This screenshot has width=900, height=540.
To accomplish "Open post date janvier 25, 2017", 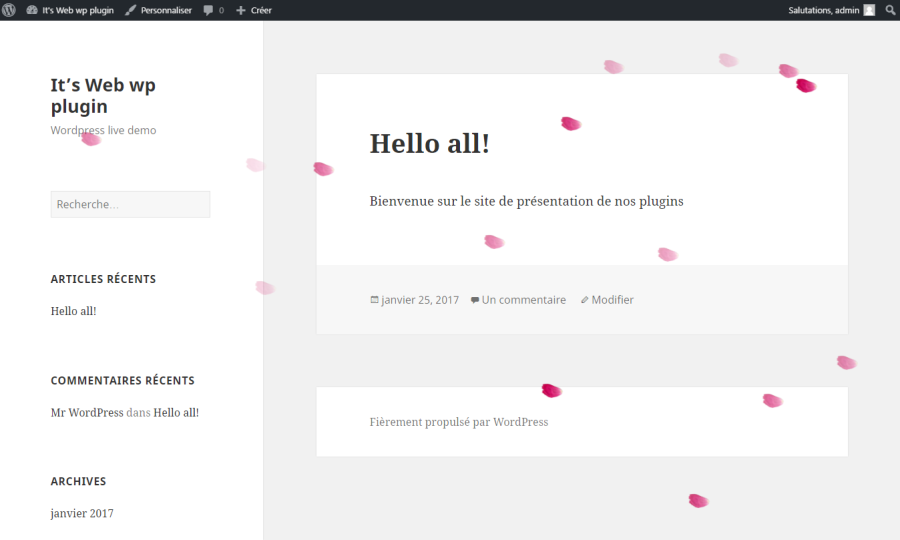I will (x=420, y=300).
